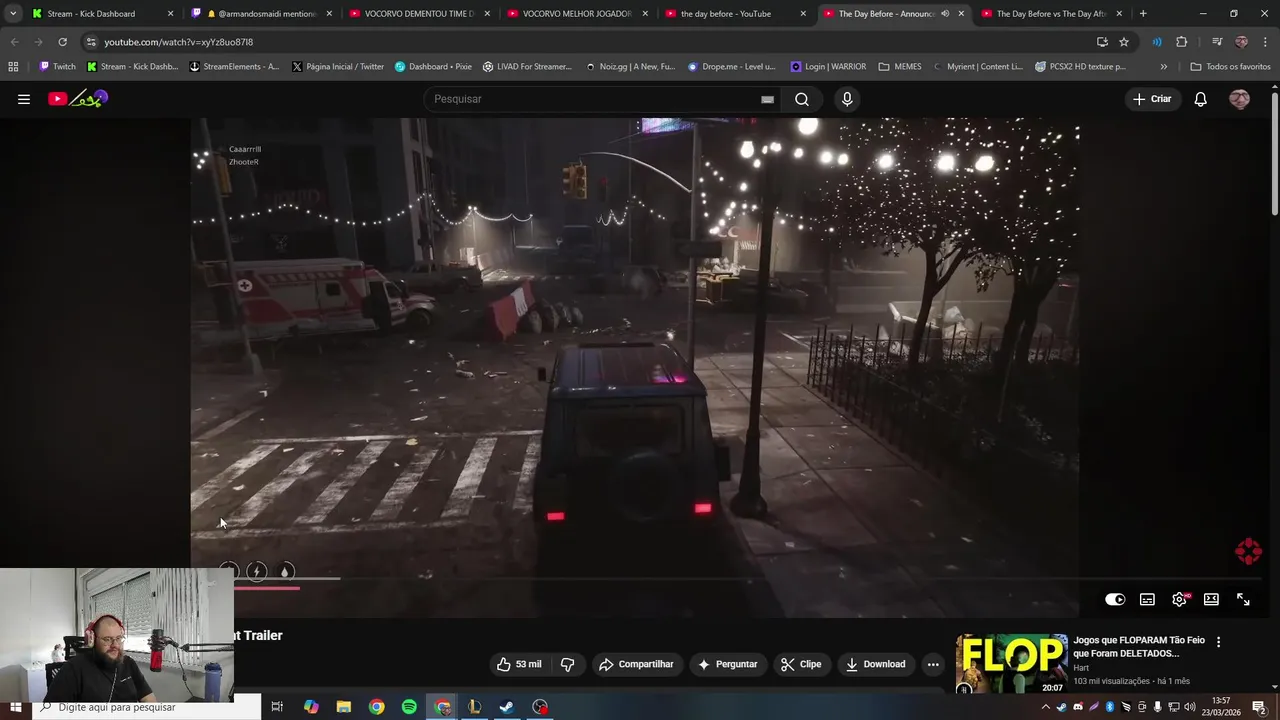
Task: Switch to The Day Before vs The Day After tab
Action: pos(1050,14)
